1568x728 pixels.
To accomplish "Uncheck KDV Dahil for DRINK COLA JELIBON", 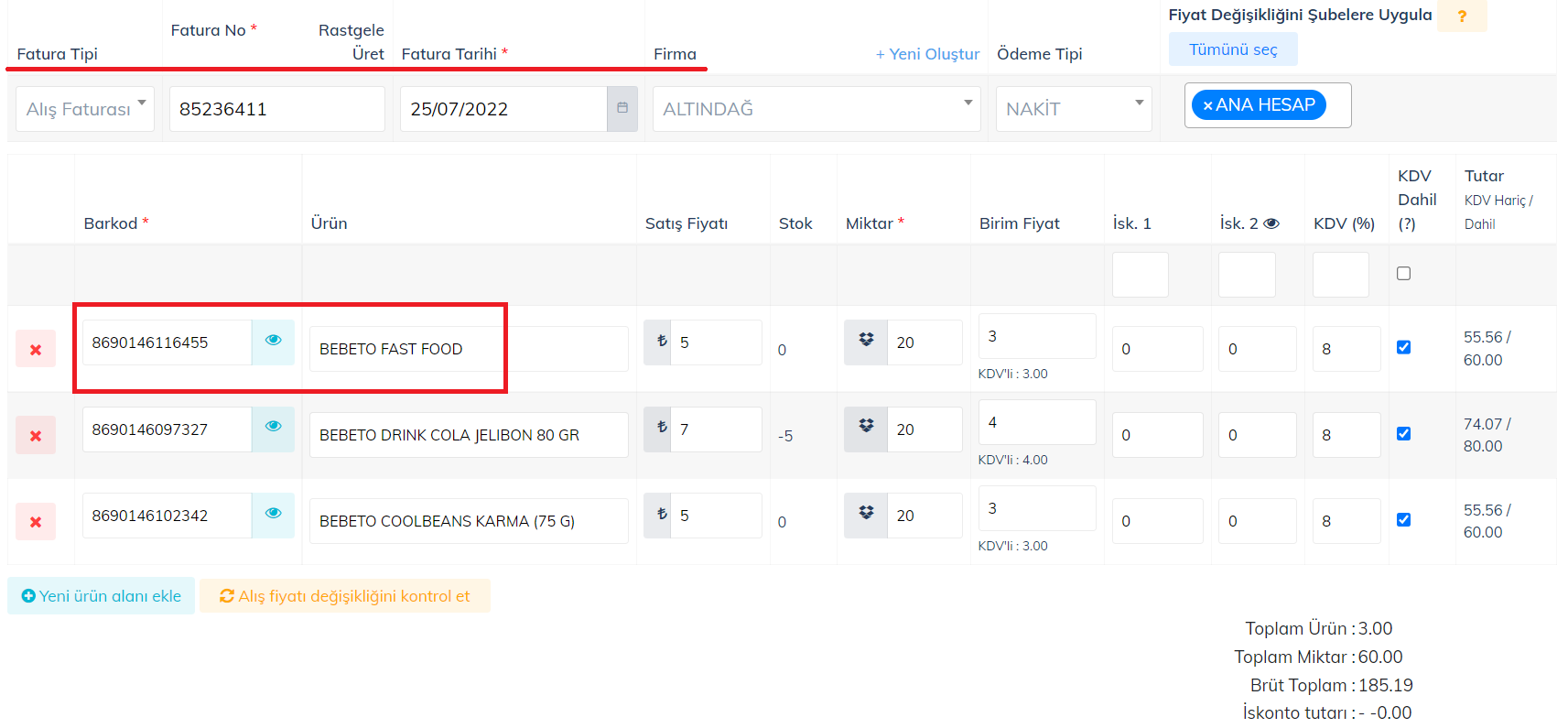I will 1403,433.
